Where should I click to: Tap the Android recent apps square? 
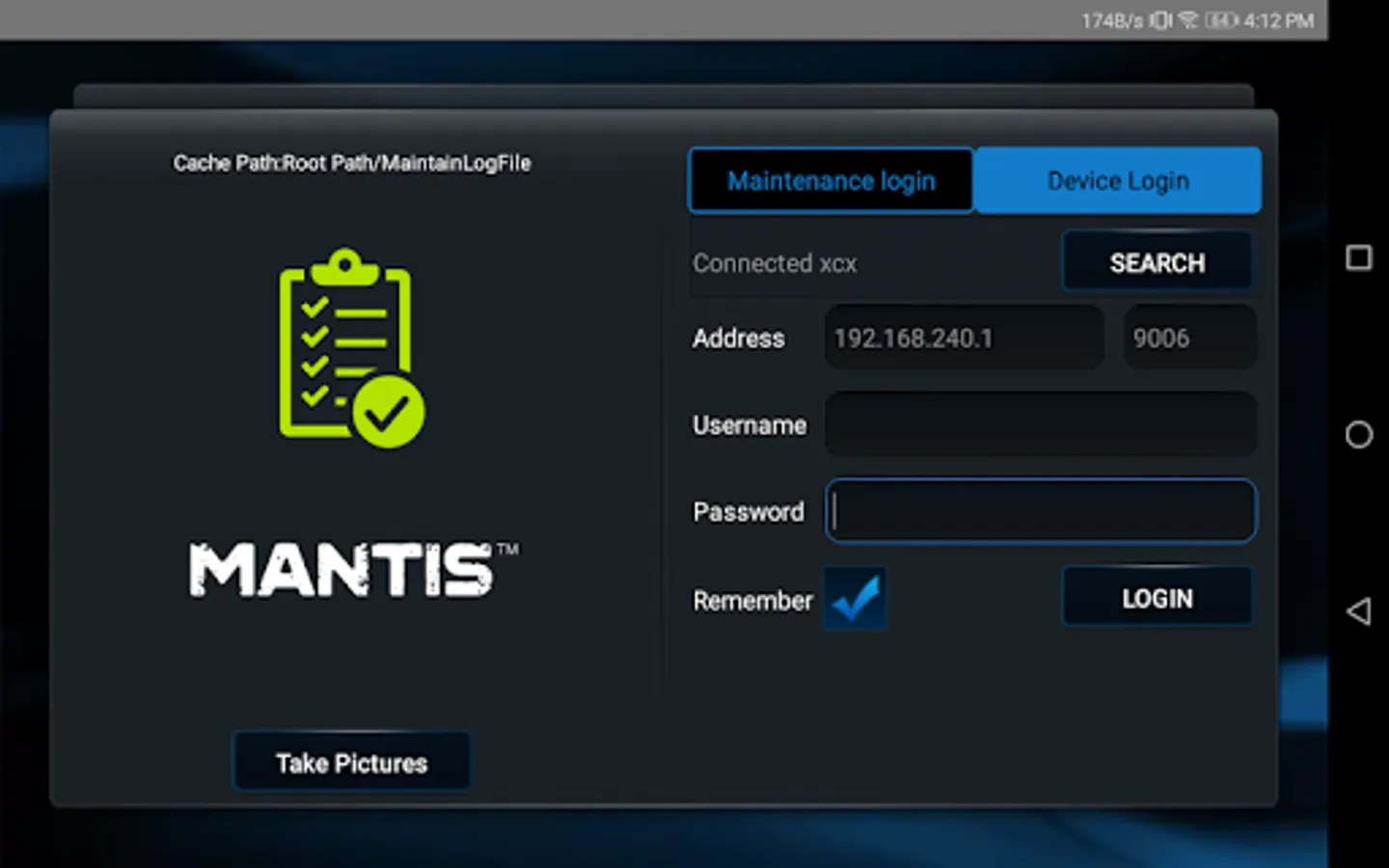pyautogui.click(x=1359, y=258)
